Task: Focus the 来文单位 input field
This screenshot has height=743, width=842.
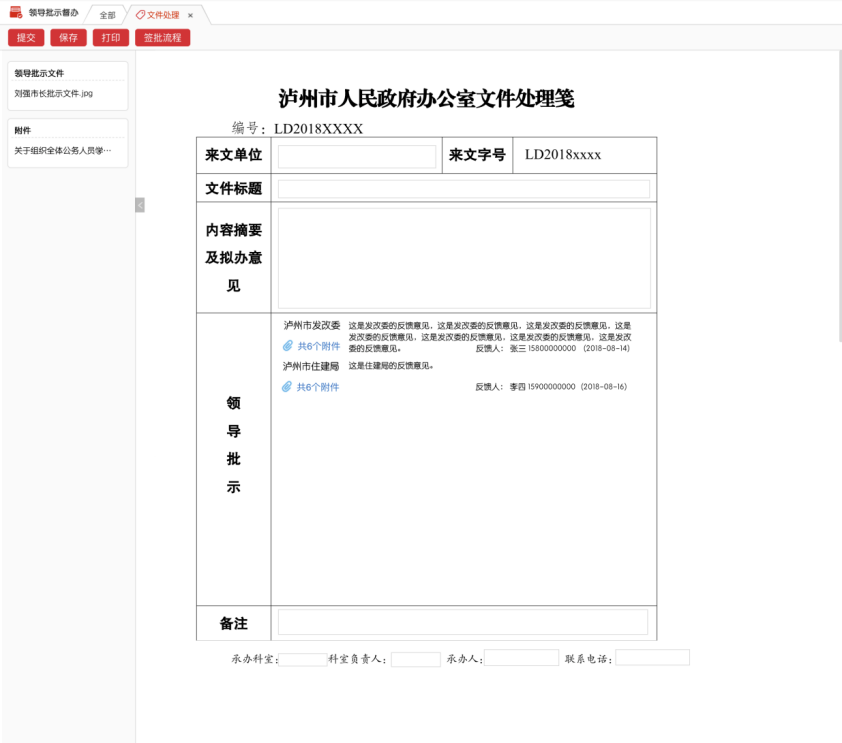Action: pos(357,156)
